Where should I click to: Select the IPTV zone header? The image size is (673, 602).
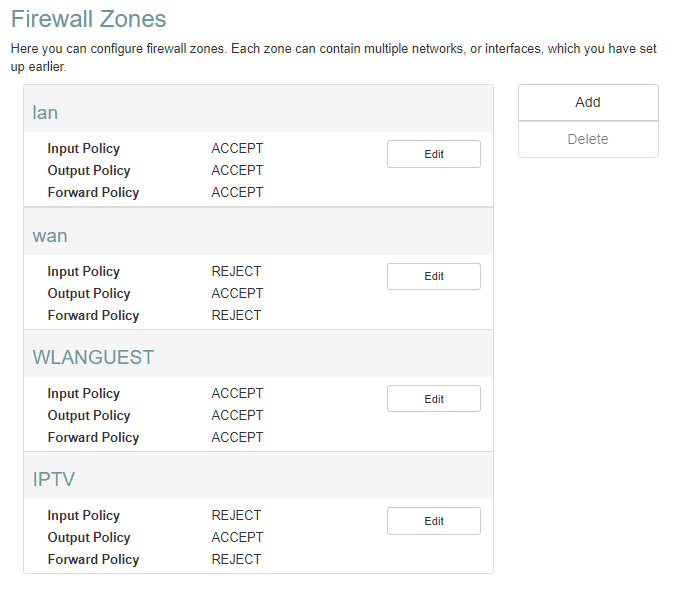point(258,479)
